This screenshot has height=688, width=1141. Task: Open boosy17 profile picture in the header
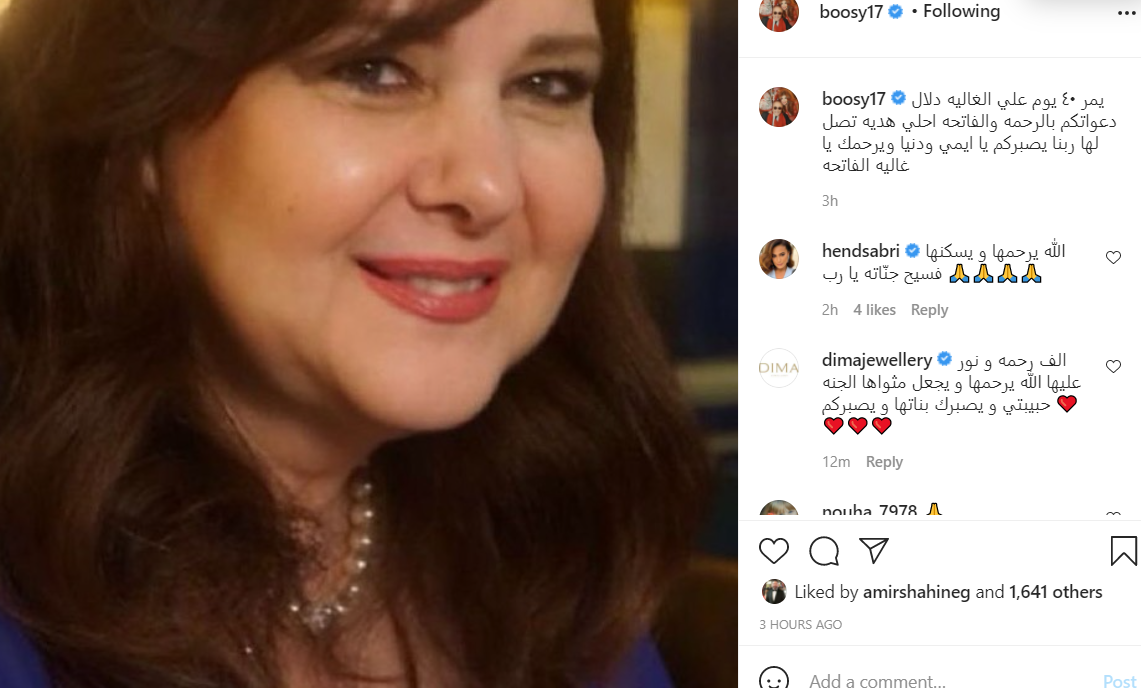[x=779, y=13]
